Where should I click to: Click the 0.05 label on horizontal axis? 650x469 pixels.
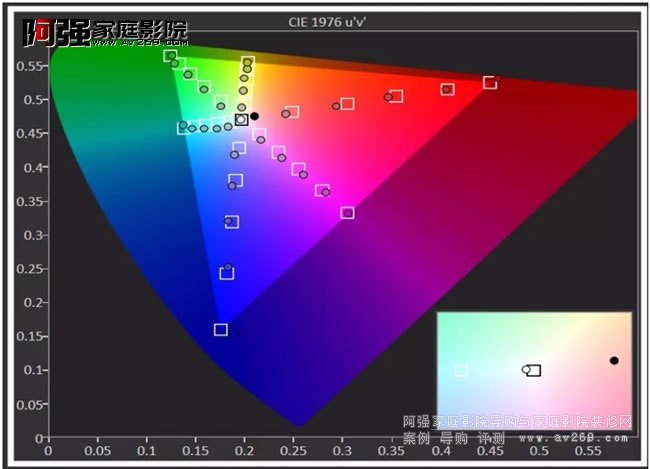[x=98, y=451]
